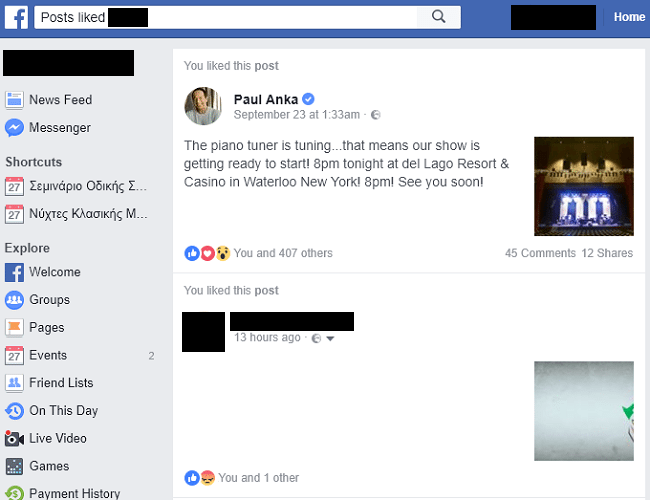Open the 45 Comments link
This screenshot has height=500, width=650.
click(540, 253)
